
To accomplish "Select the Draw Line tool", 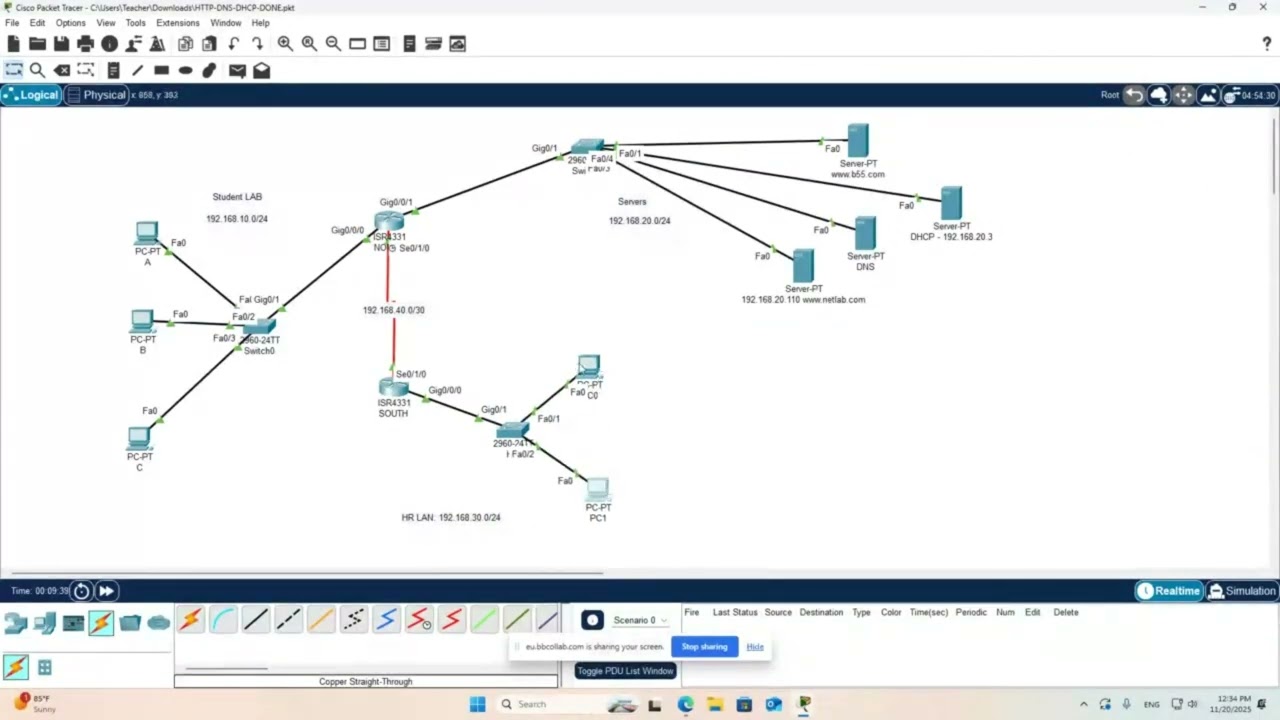I will 137,70.
